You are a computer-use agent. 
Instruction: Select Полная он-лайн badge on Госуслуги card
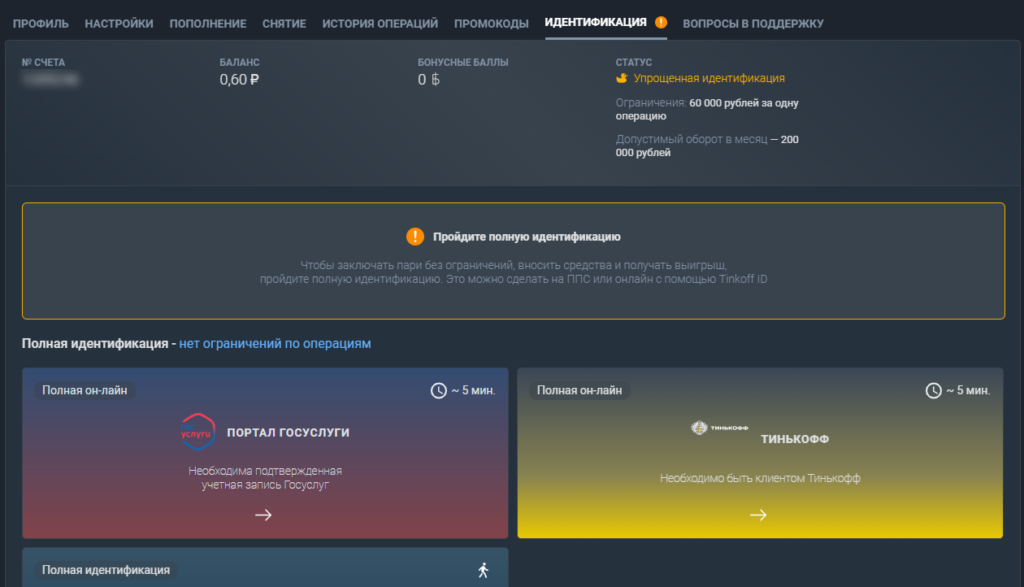tap(85, 390)
